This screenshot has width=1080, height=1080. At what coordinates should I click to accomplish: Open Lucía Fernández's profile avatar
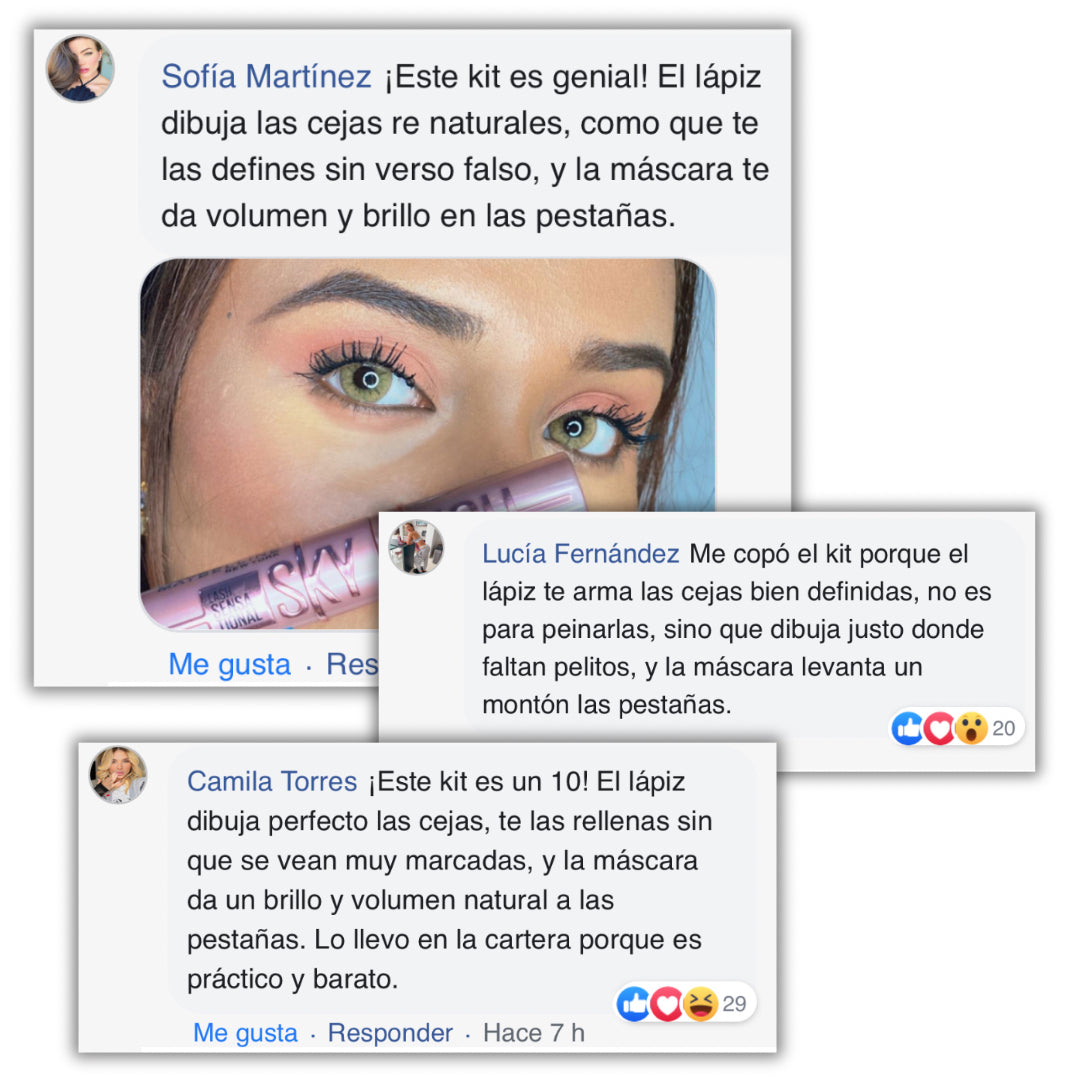point(416,547)
